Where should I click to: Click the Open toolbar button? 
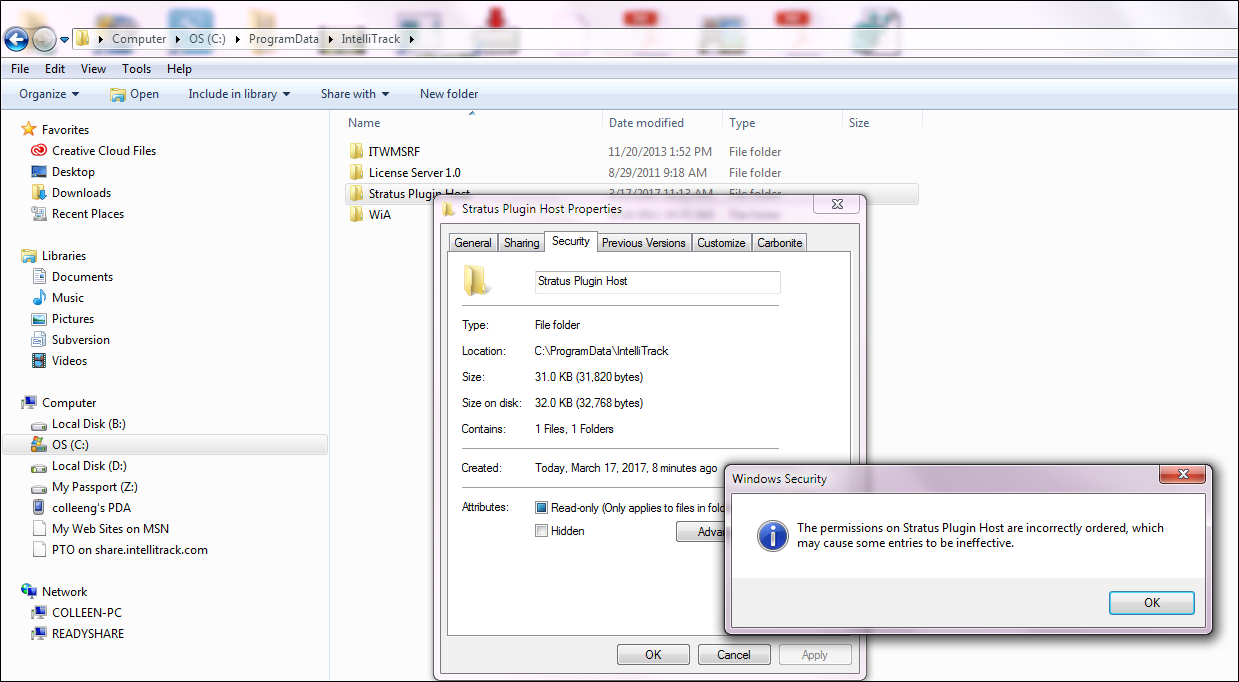pos(134,94)
